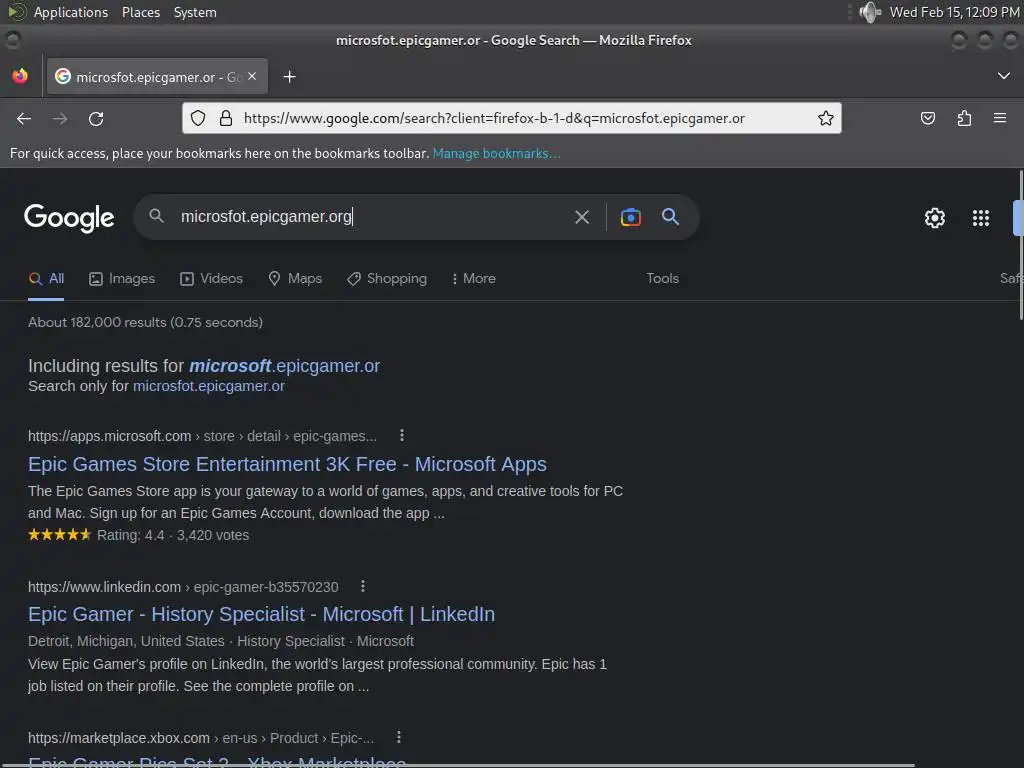Click the https://apps.microsoft.com breadcrumb URL
Image resolution: width=1024 pixels, height=768 pixels.
110,436
